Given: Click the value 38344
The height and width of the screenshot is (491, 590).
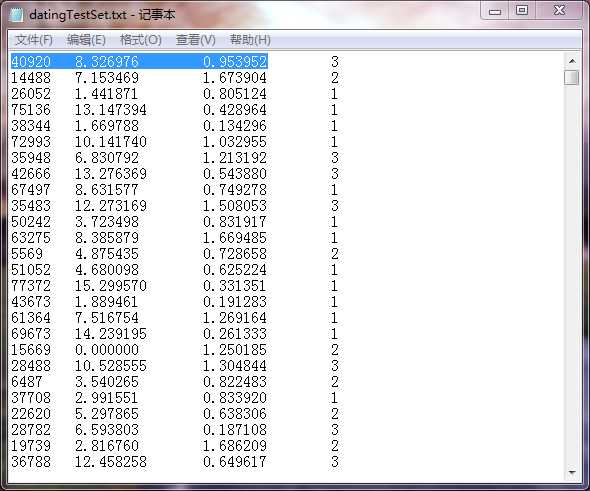Looking at the screenshot, I should pyautogui.click(x=31, y=126).
